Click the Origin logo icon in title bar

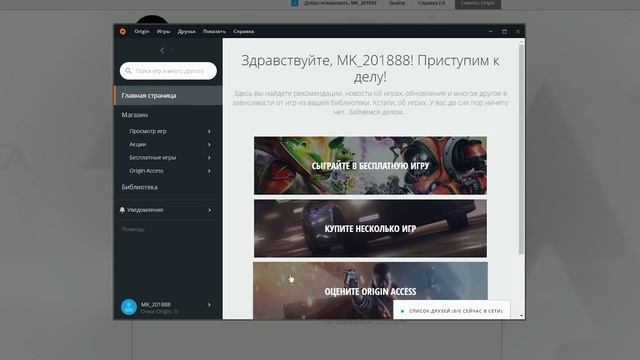[122, 31]
